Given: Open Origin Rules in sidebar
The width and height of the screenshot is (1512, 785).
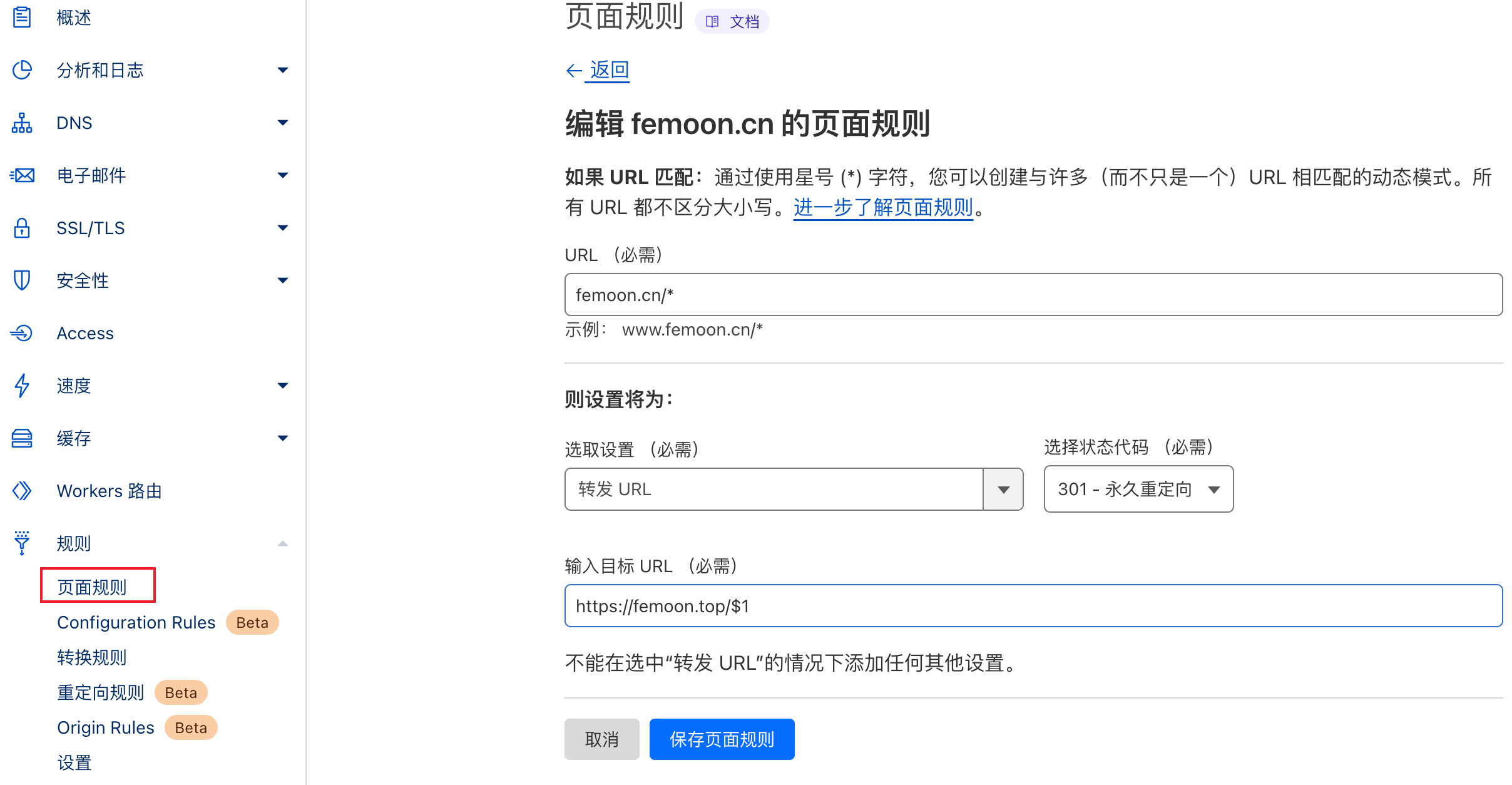Looking at the screenshot, I should click(106, 727).
